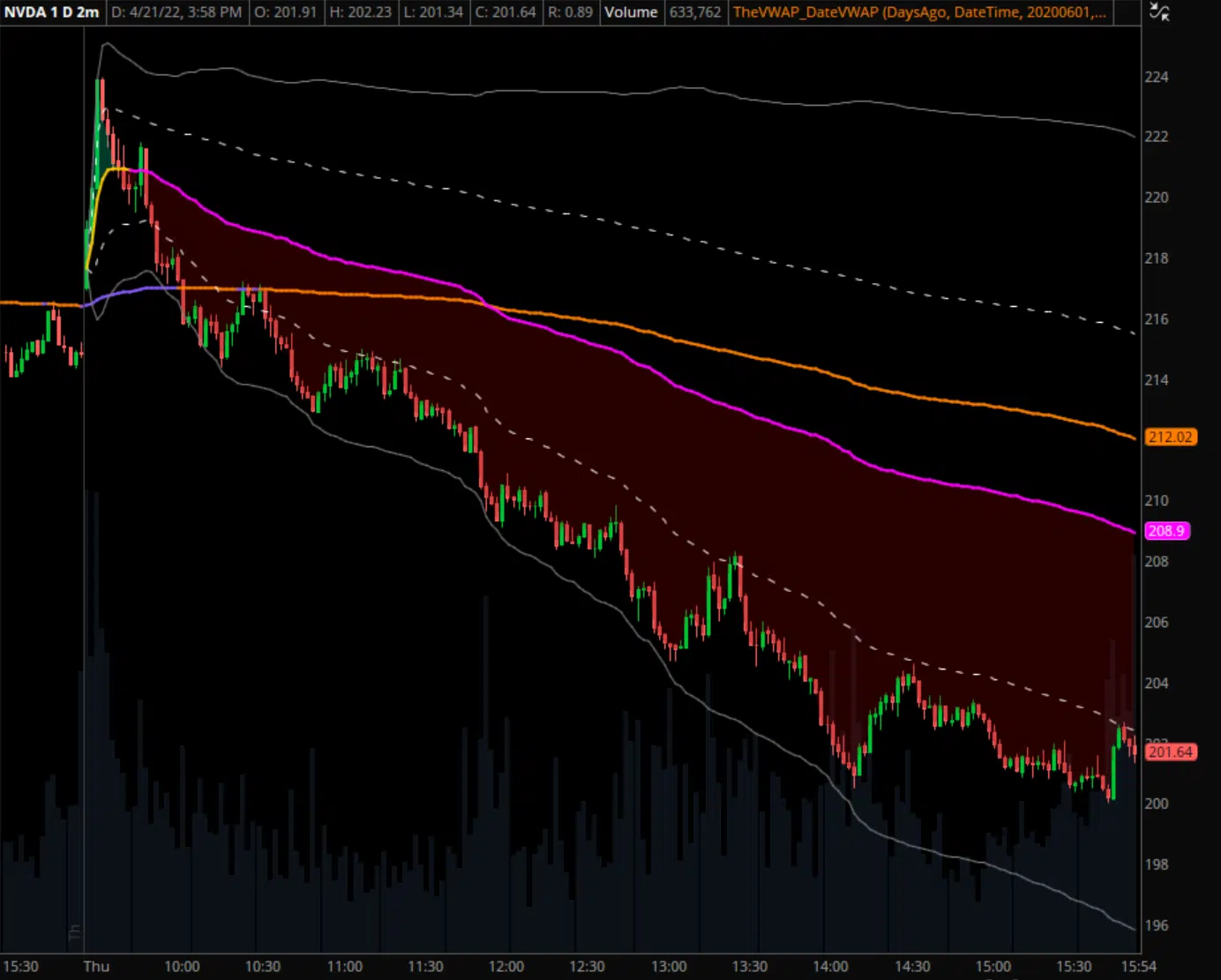
Task: Click the 11:30 time axis label
Action: click(x=425, y=966)
